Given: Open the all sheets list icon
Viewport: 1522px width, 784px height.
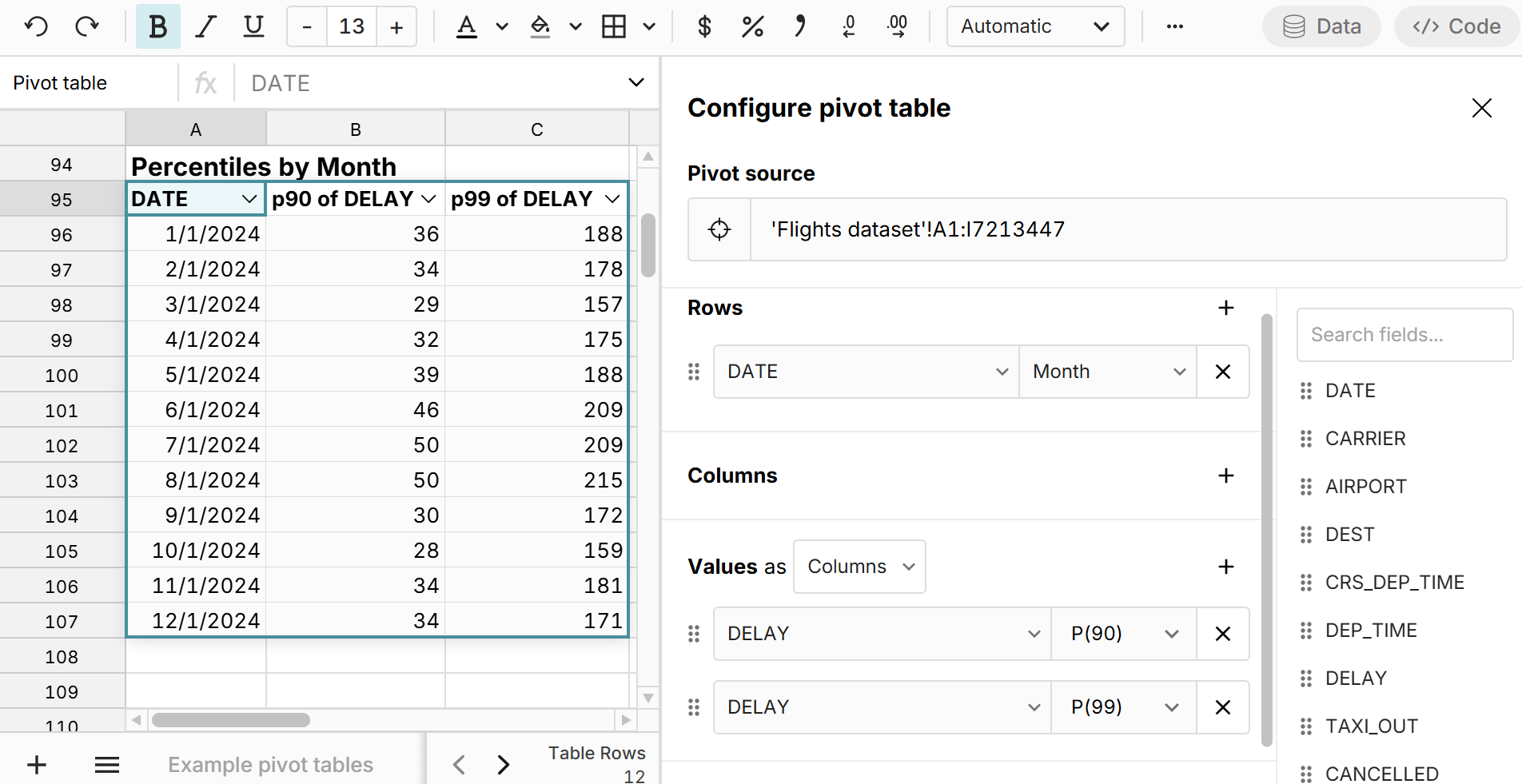Looking at the screenshot, I should (x=107, y=765).
